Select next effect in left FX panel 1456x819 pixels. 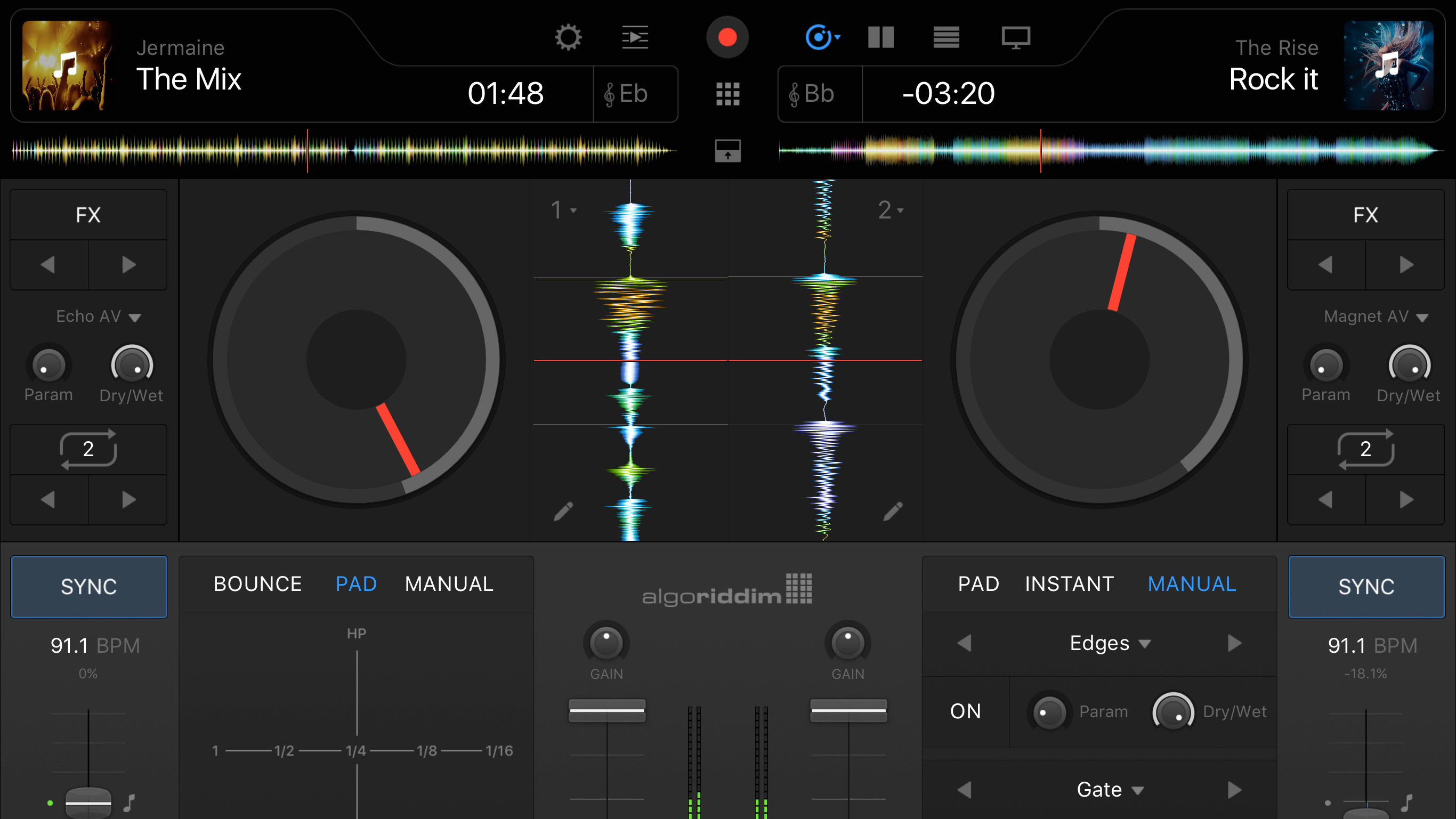pos(128,264)
